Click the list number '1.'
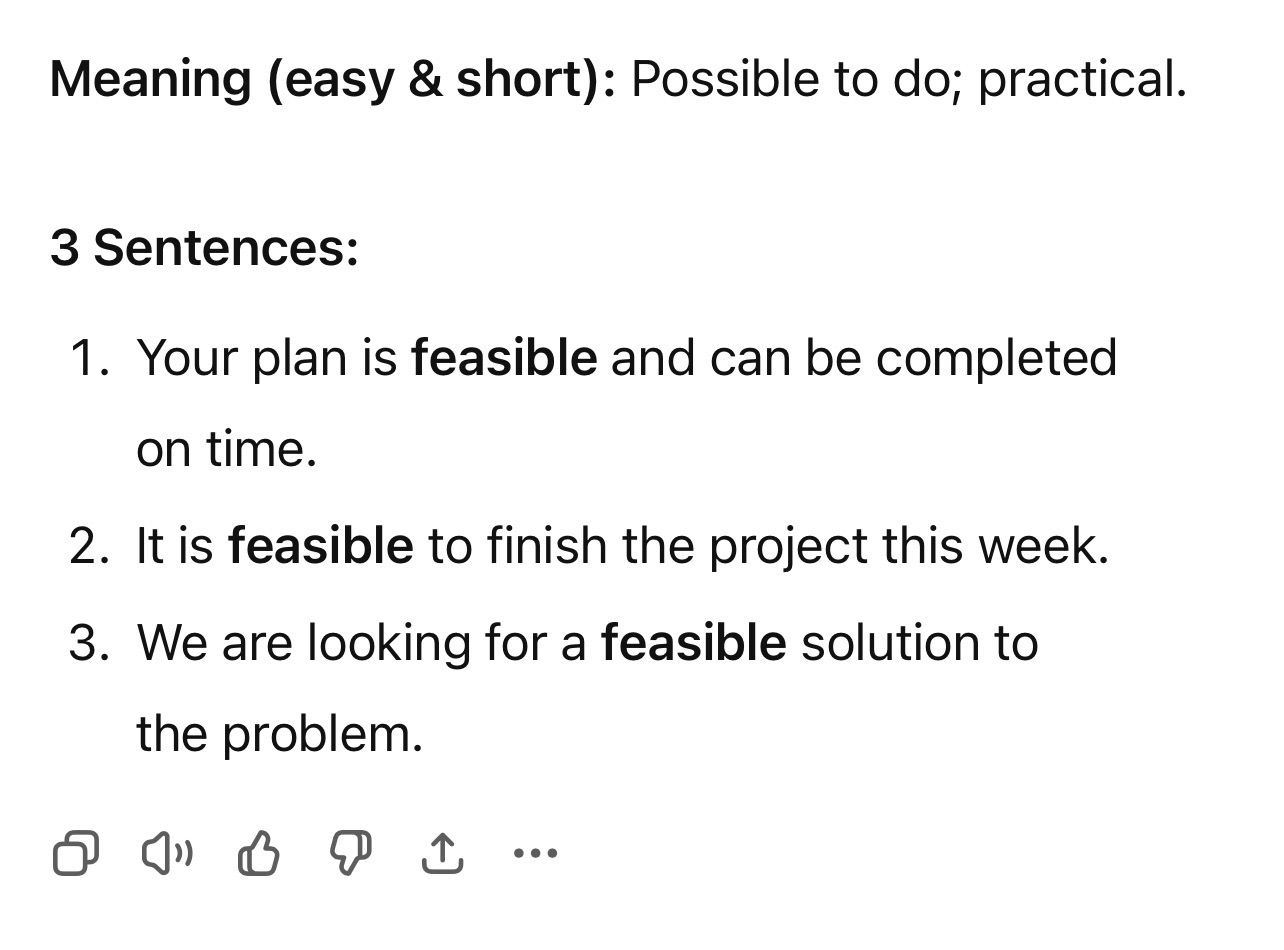Image resolution: width=1284 pixels, height=950 pixels. (90, 358)
